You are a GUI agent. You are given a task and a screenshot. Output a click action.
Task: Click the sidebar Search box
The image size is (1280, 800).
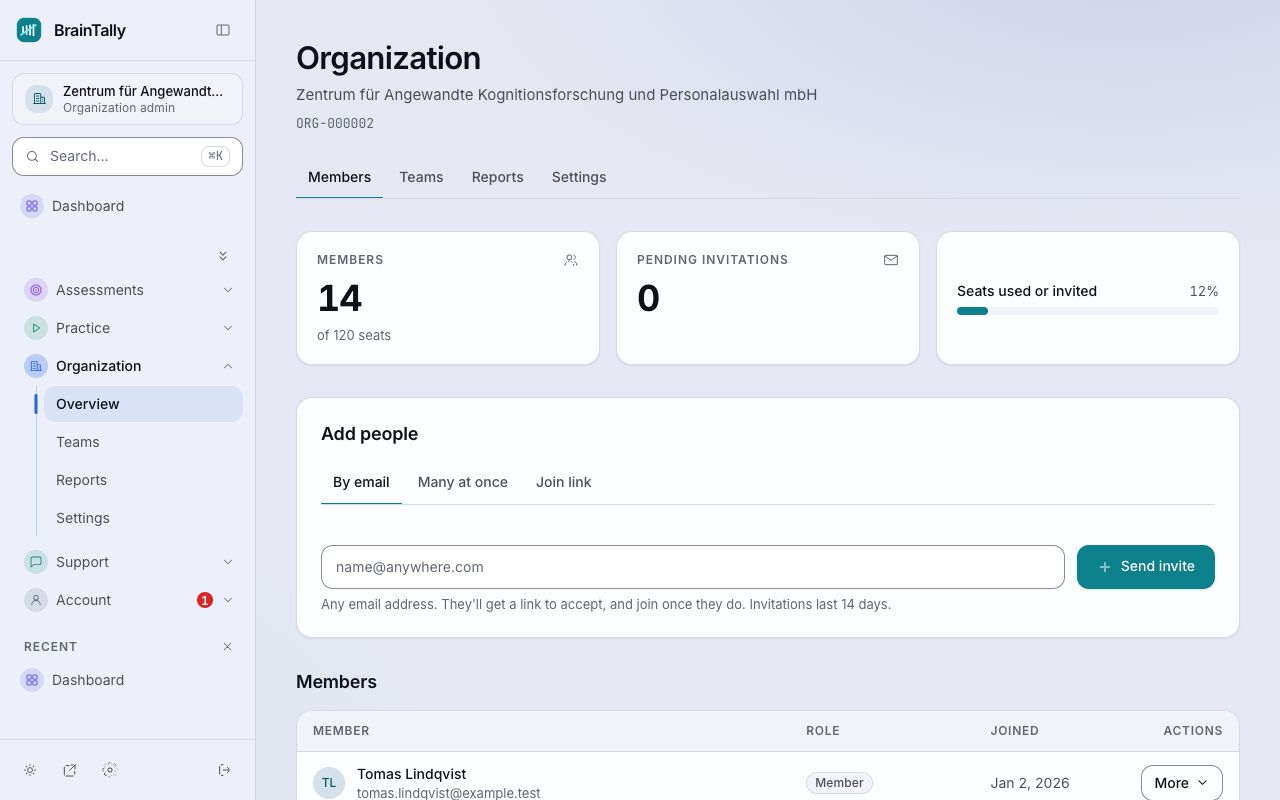click(x=127, y=156)
